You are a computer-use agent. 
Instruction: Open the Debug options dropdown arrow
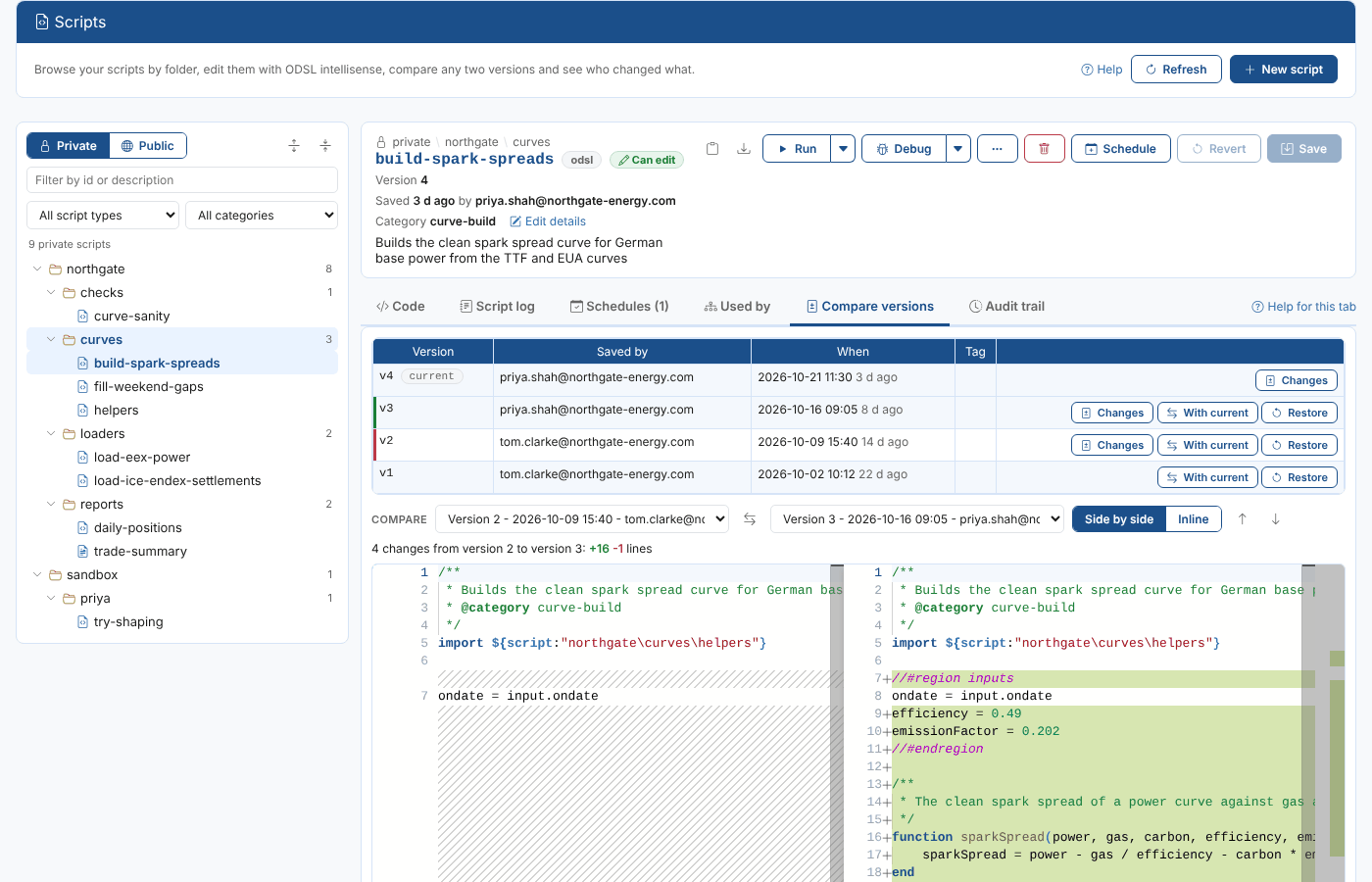(x=958, y=149)
